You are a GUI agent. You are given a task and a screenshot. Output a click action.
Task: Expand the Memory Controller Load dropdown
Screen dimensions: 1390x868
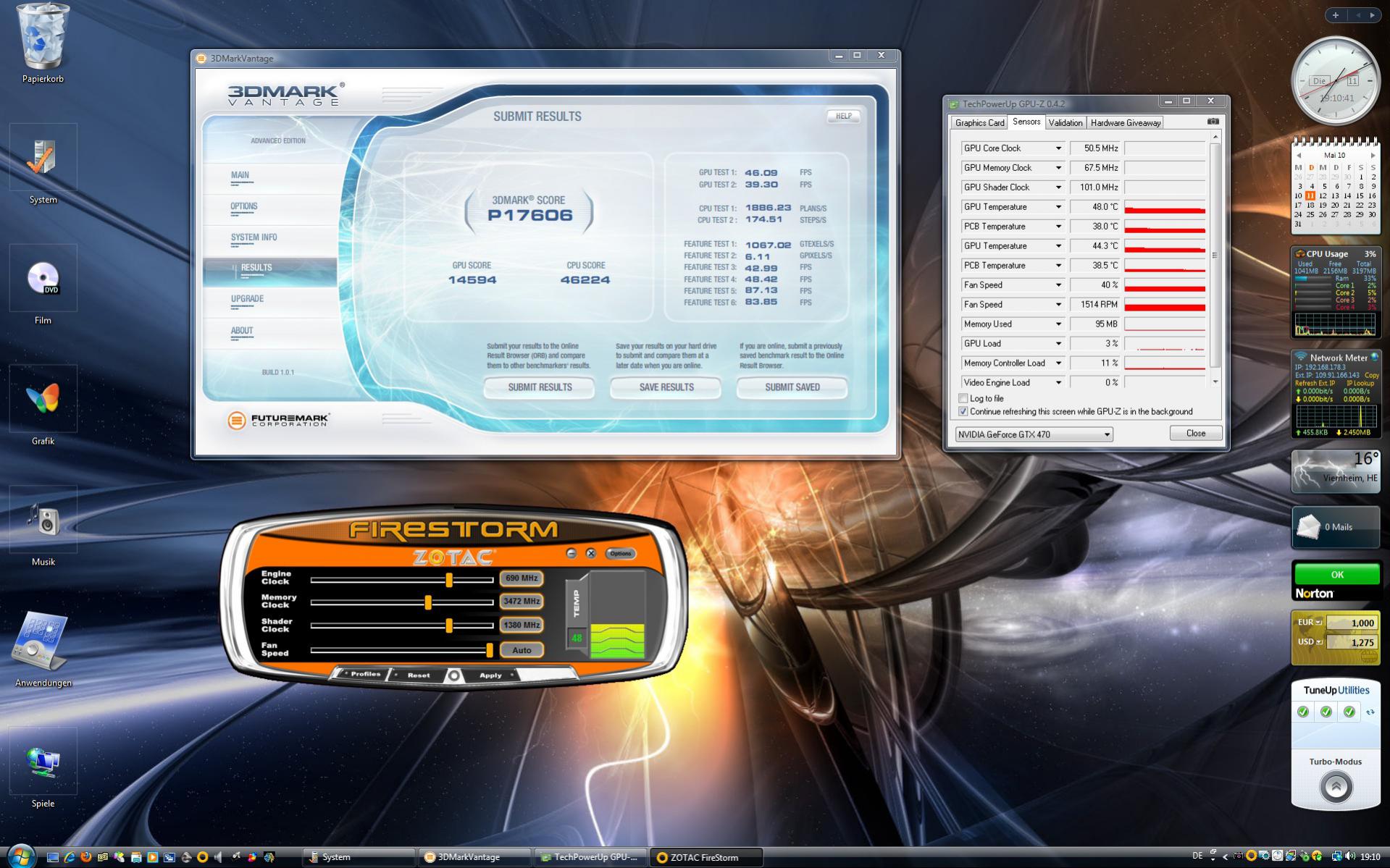pyautogui.click(x=1058, y=363)
